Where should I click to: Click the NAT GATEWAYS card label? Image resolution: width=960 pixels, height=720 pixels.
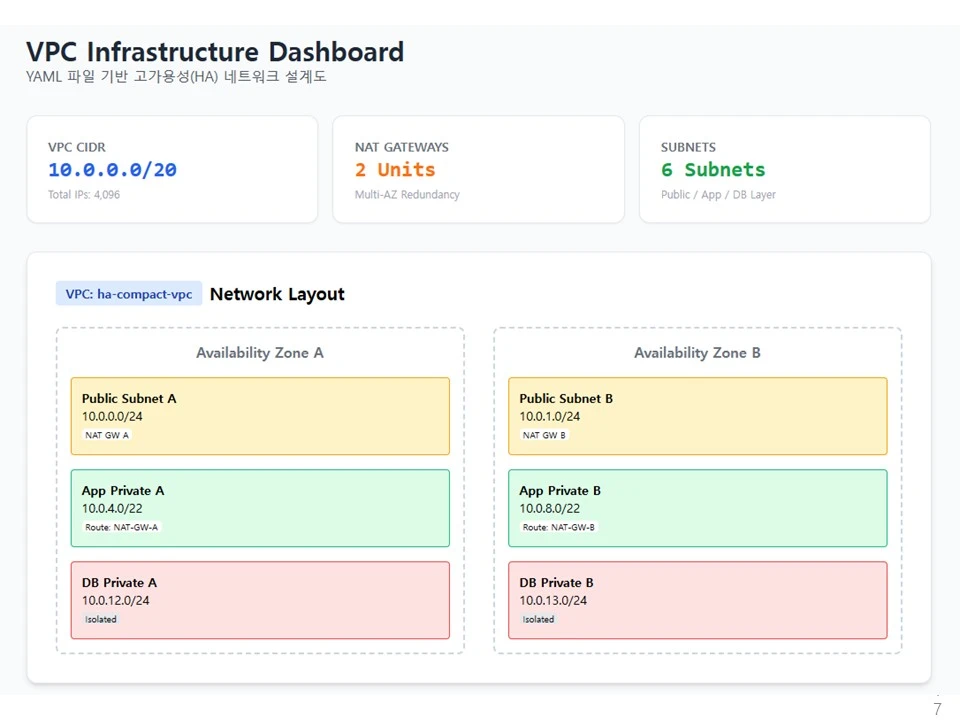tap(402, 148)
